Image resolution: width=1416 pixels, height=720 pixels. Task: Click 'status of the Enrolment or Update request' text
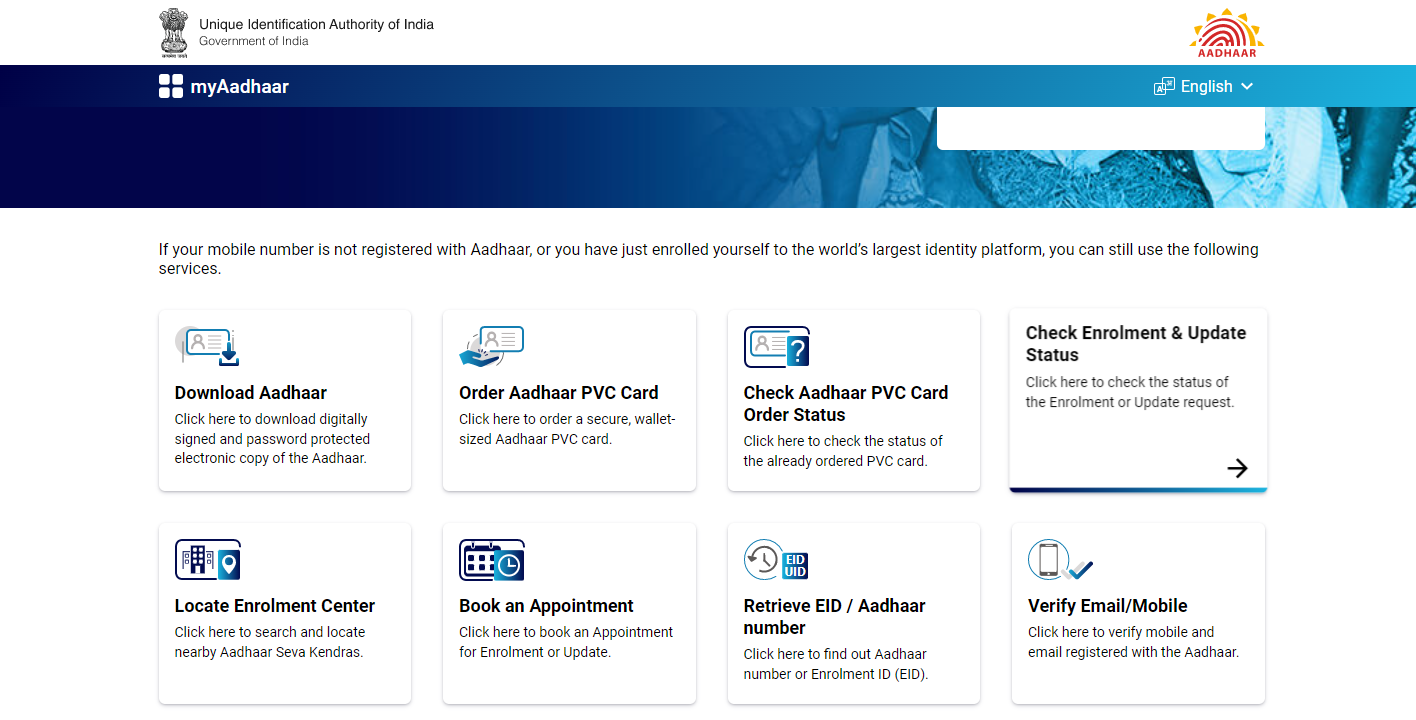tap(1130, 392)
